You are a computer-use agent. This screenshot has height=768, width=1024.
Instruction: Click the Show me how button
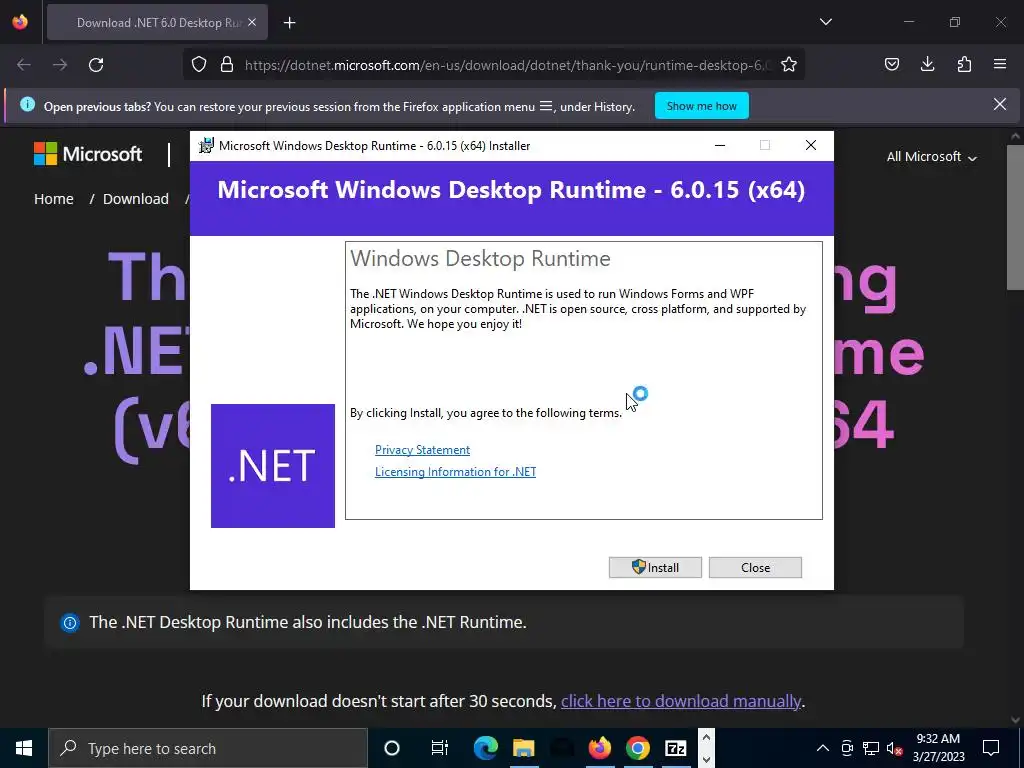point(702,106)
